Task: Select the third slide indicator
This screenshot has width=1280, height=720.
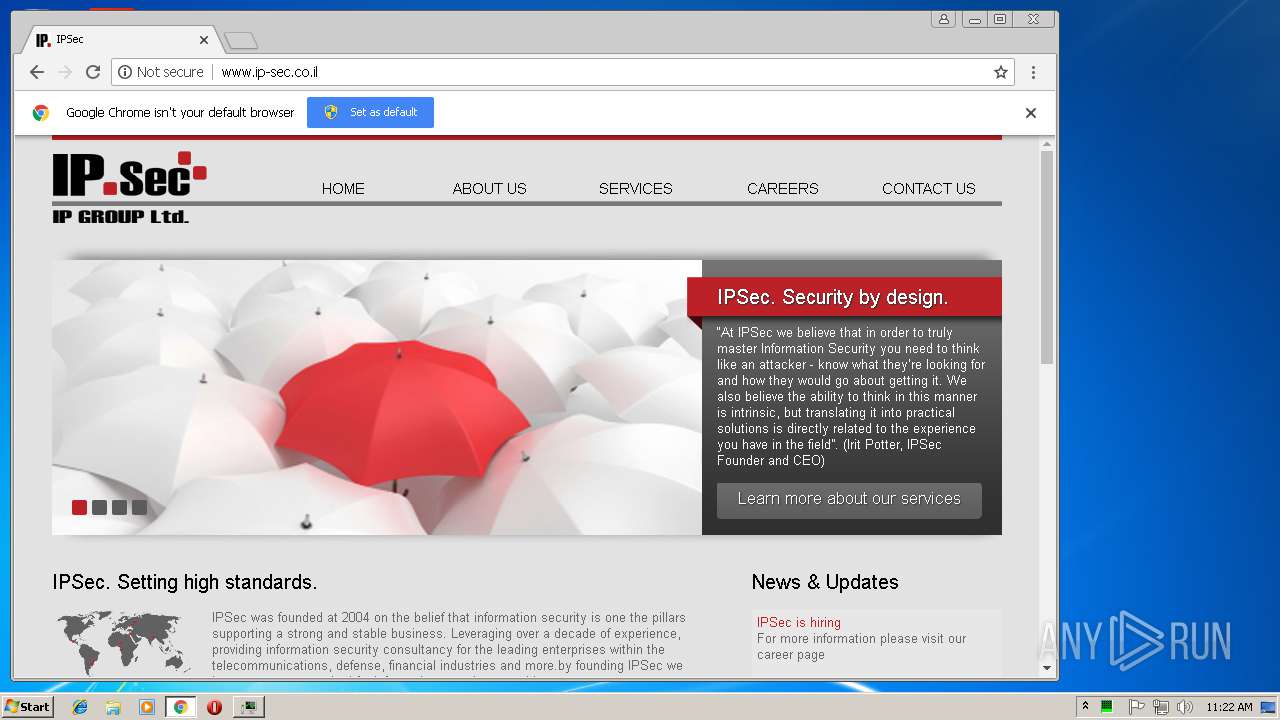Action: point(119,507)
